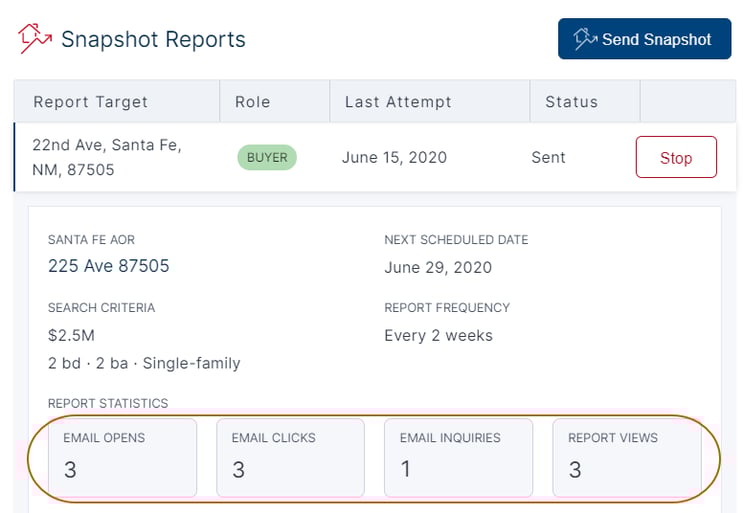Screen dimensions: 743x513
Task: Click the house icon inside Send Snapshot button
Action: click(585, 39)
